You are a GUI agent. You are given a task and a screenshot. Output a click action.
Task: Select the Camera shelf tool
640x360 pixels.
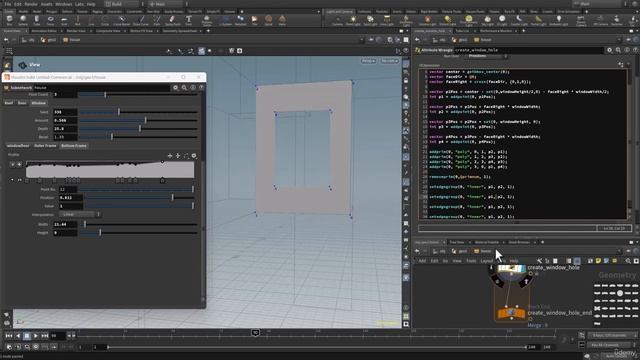coord(337,20)
